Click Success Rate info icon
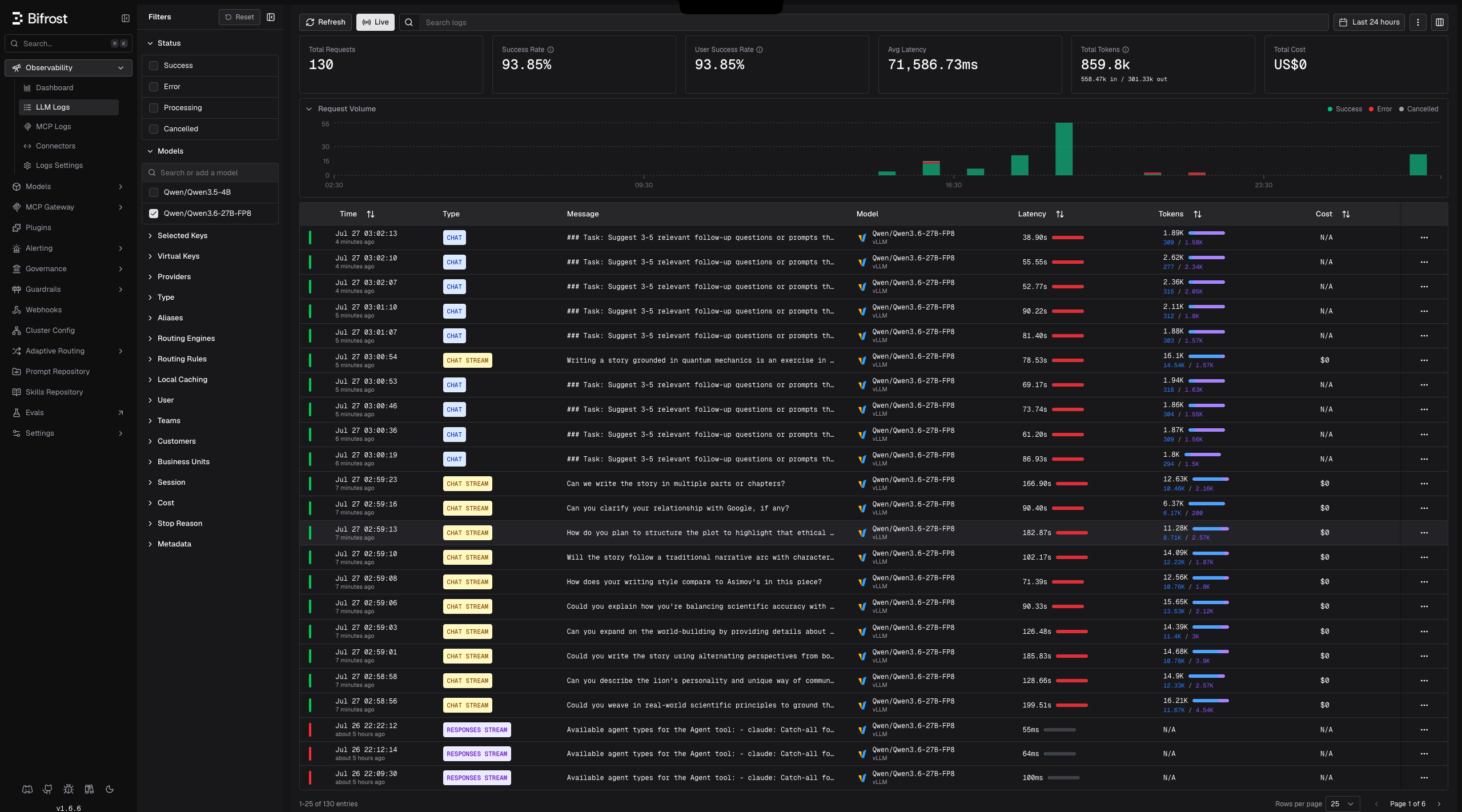This screenshot has height=812, width=1462. point(551,50)
